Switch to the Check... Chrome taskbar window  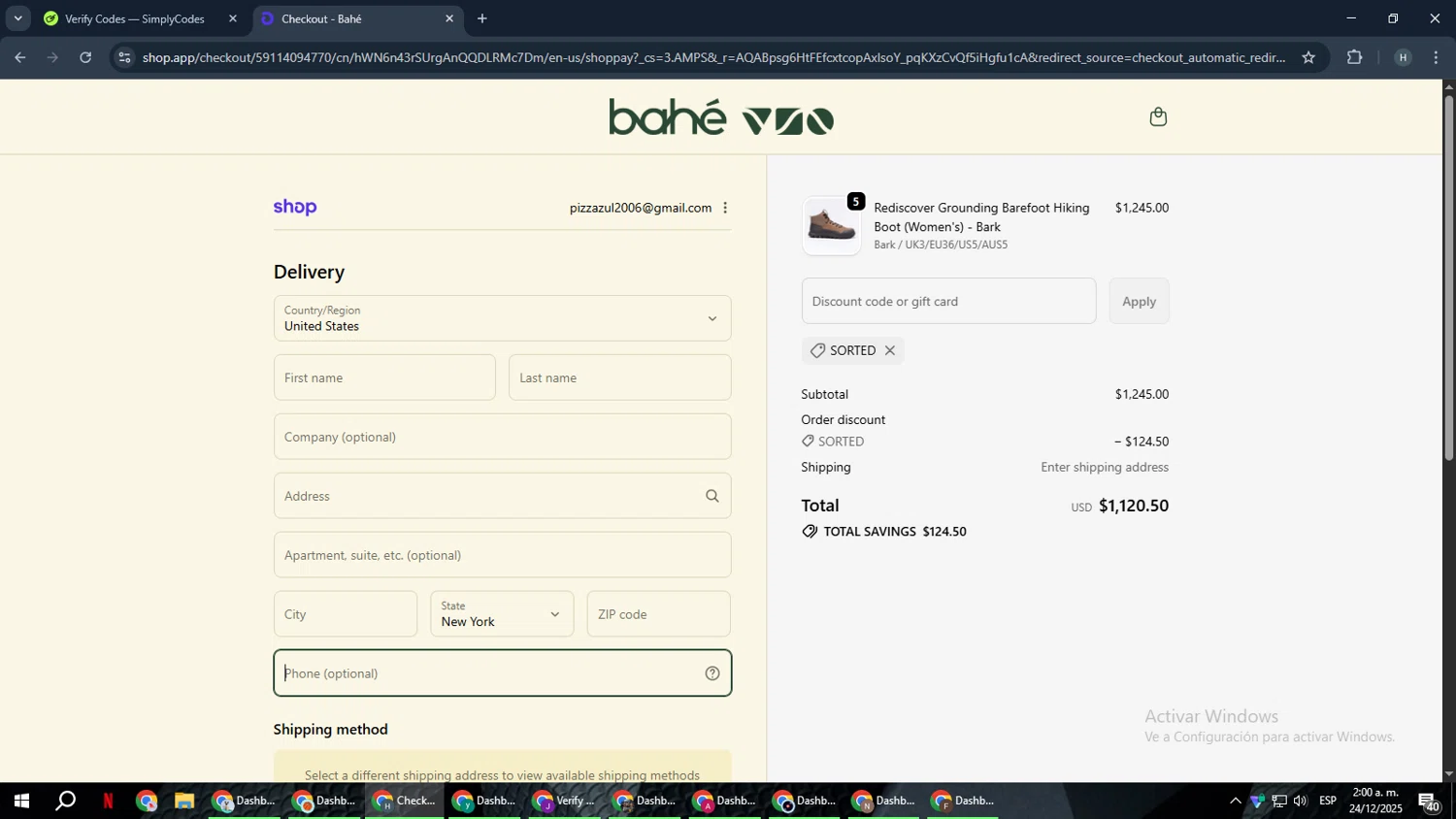click(x=405, y=801)
